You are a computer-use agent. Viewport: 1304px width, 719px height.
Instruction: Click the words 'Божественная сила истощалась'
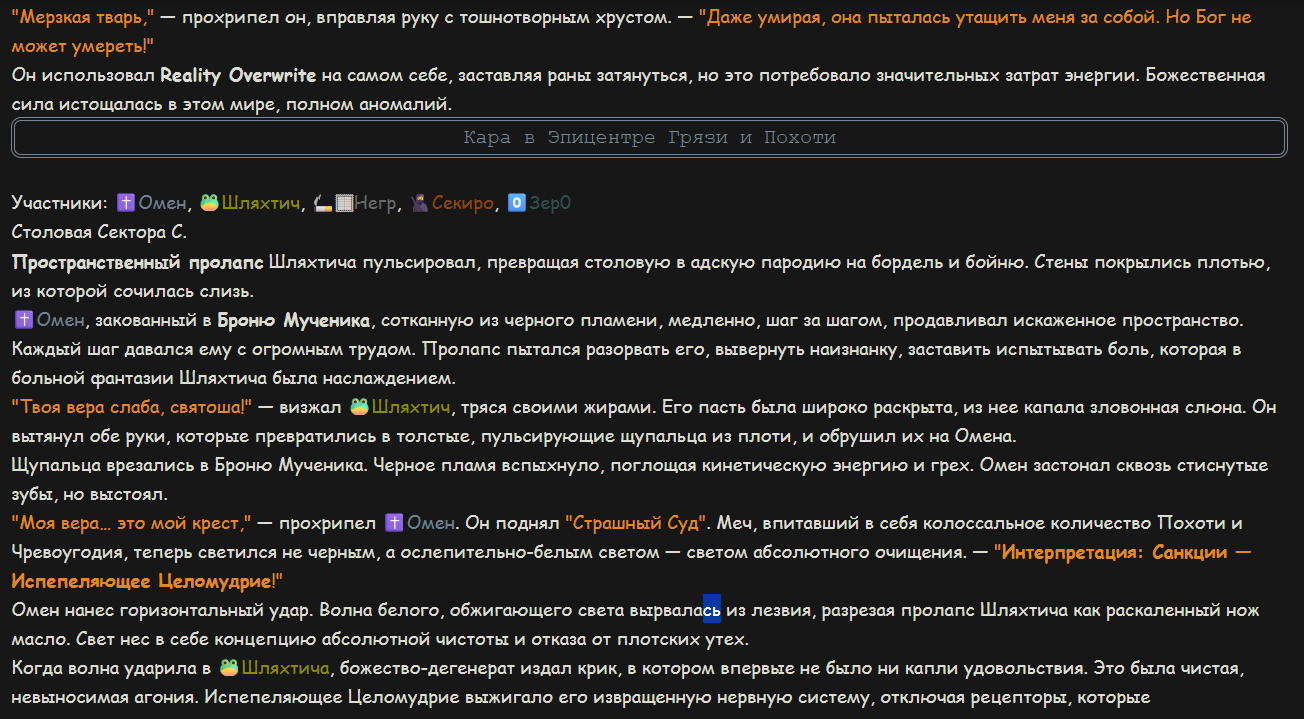[x=1206, y=76]
